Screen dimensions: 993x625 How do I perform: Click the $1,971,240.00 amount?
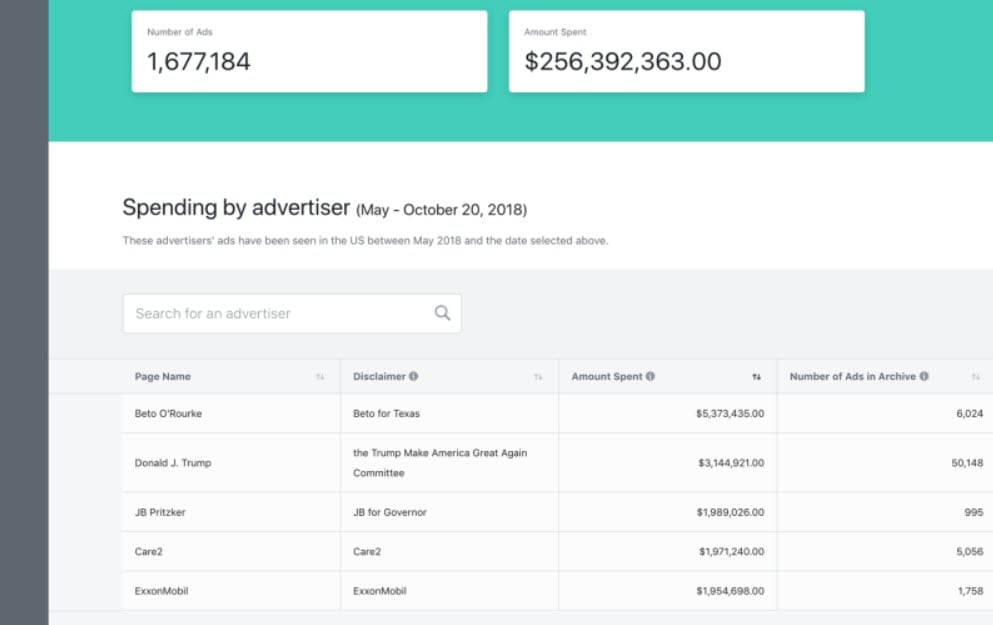tap(731, 552)
